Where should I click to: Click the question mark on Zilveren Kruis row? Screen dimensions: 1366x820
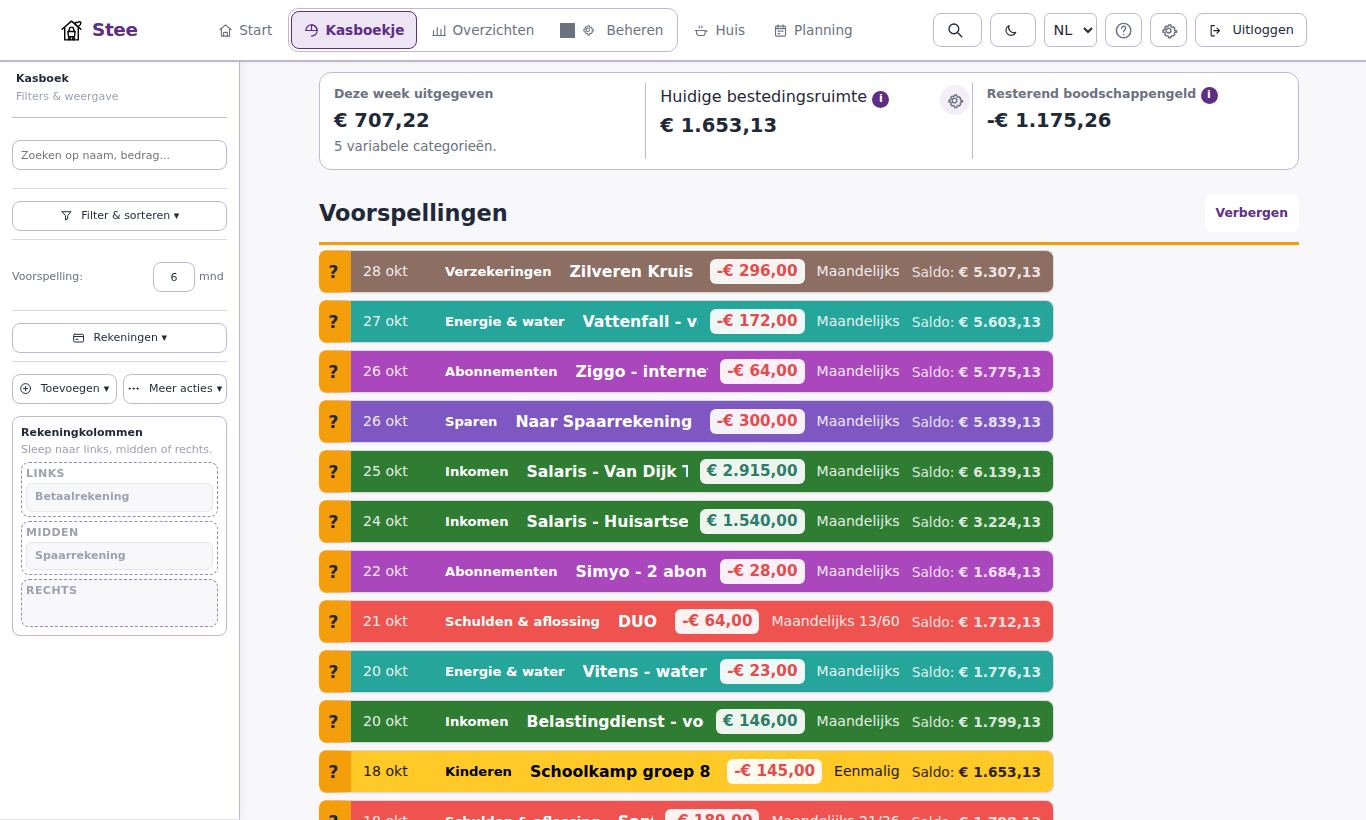[334, 271]
